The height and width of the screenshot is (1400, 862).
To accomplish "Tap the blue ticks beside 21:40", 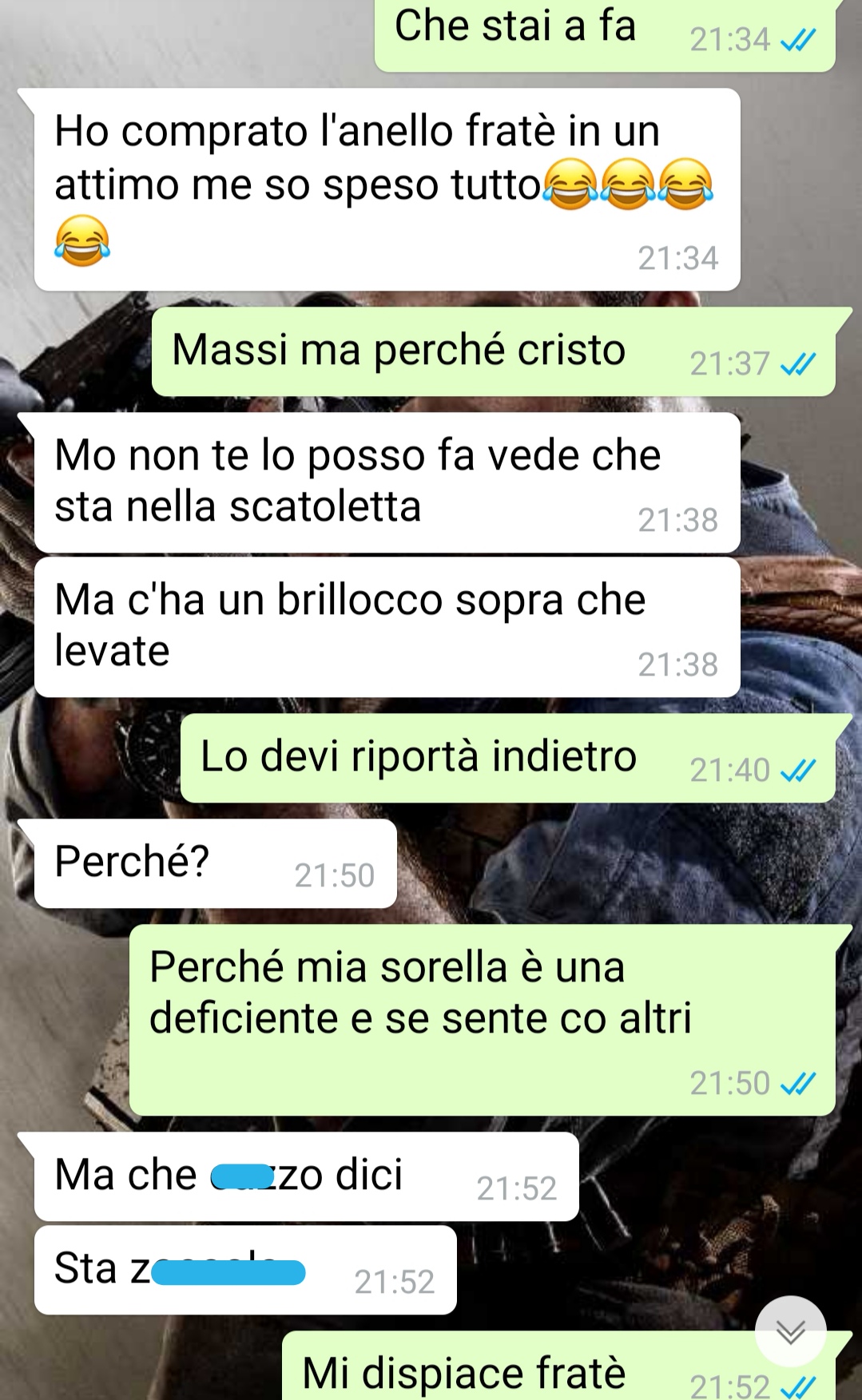I will 798,771.
